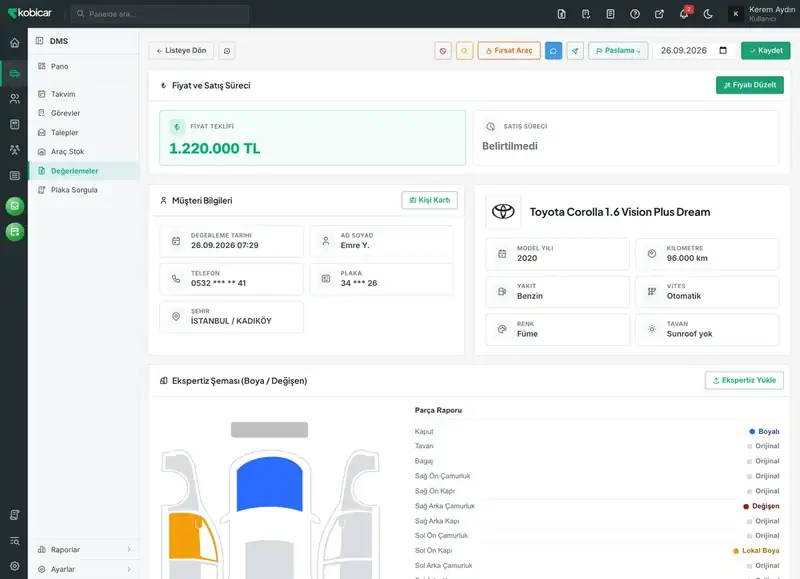The width and height of the screenshot is (800, 579).
Task: Open the list icon above the green buttons
Action: pyautogui.click(x=15, y=175)
